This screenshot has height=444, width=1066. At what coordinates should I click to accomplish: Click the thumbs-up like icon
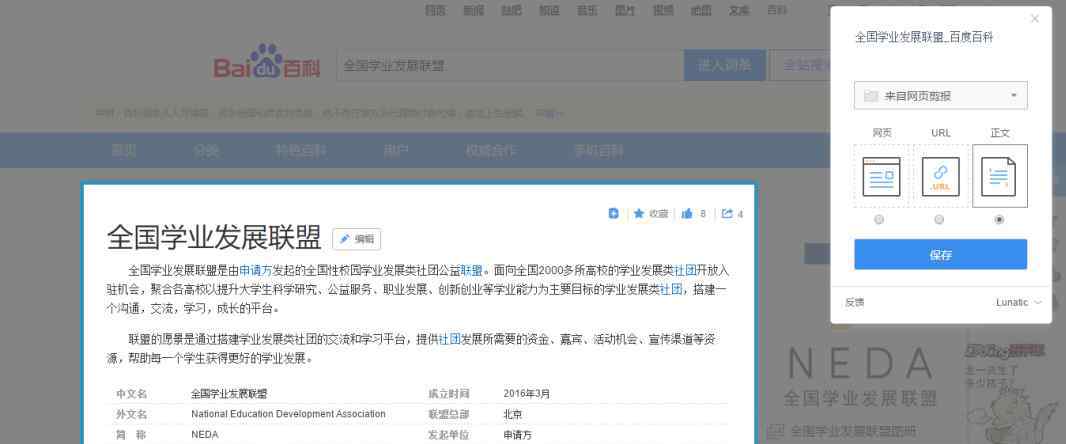(687, 214)
